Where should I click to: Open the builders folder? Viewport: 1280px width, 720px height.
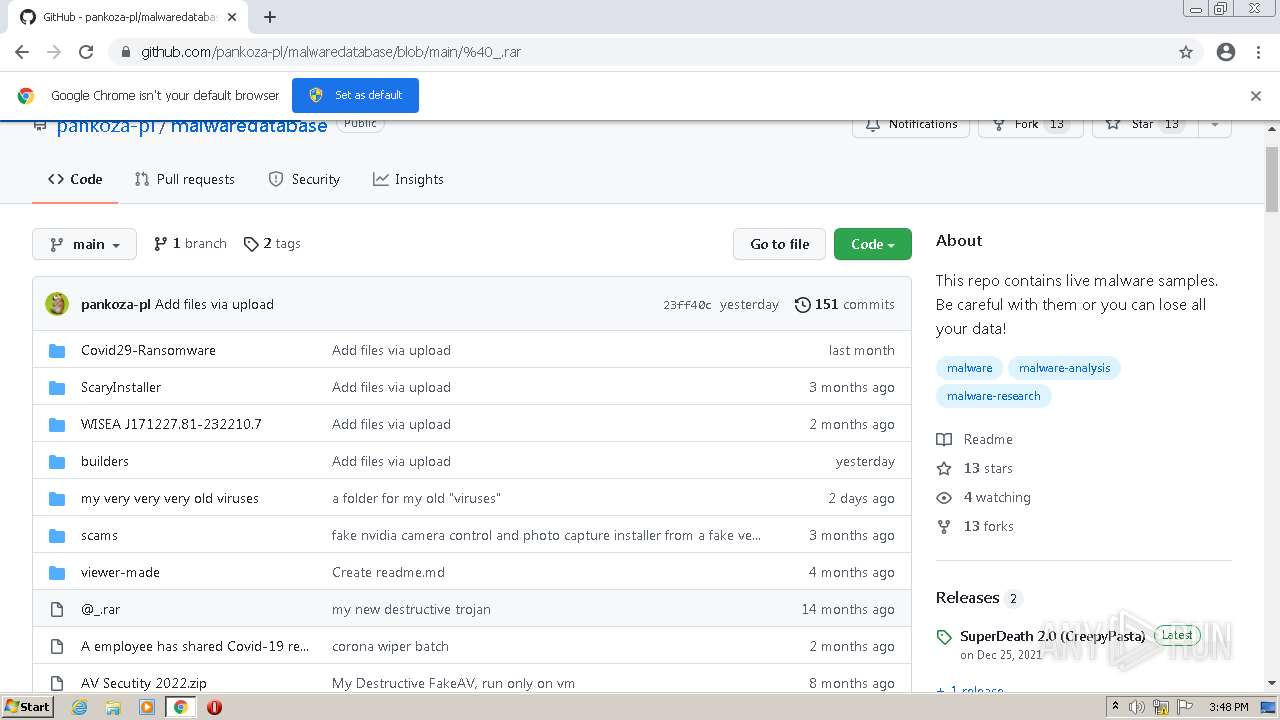click(105, 461)
